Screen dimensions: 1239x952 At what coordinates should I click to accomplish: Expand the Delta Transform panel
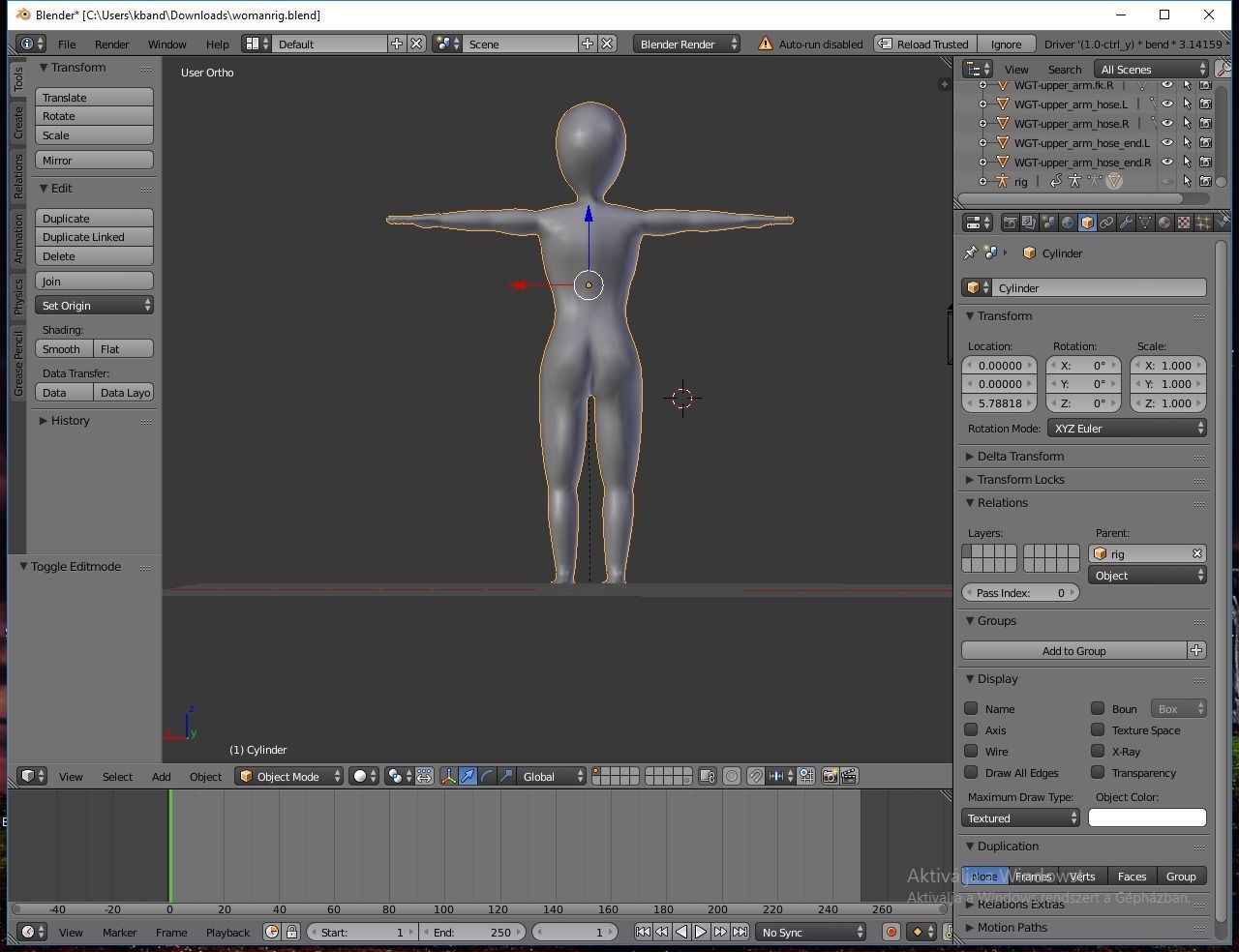1019,456
